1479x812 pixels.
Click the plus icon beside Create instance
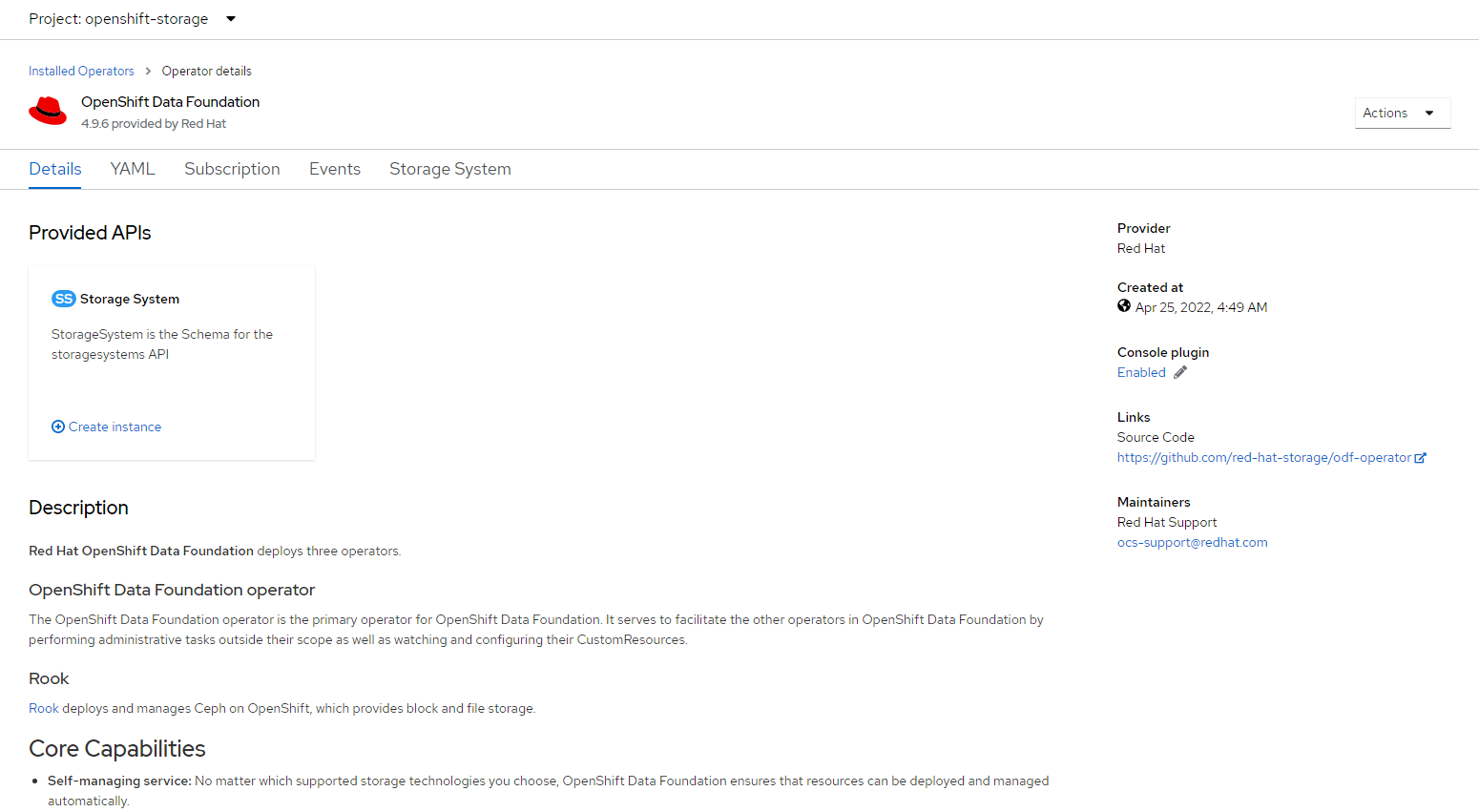(58, 427)
